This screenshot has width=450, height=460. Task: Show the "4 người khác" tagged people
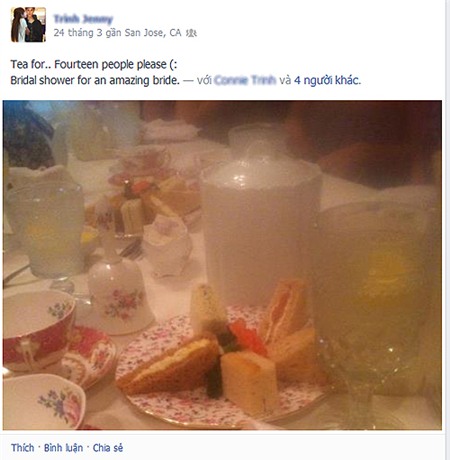point(327,80)
